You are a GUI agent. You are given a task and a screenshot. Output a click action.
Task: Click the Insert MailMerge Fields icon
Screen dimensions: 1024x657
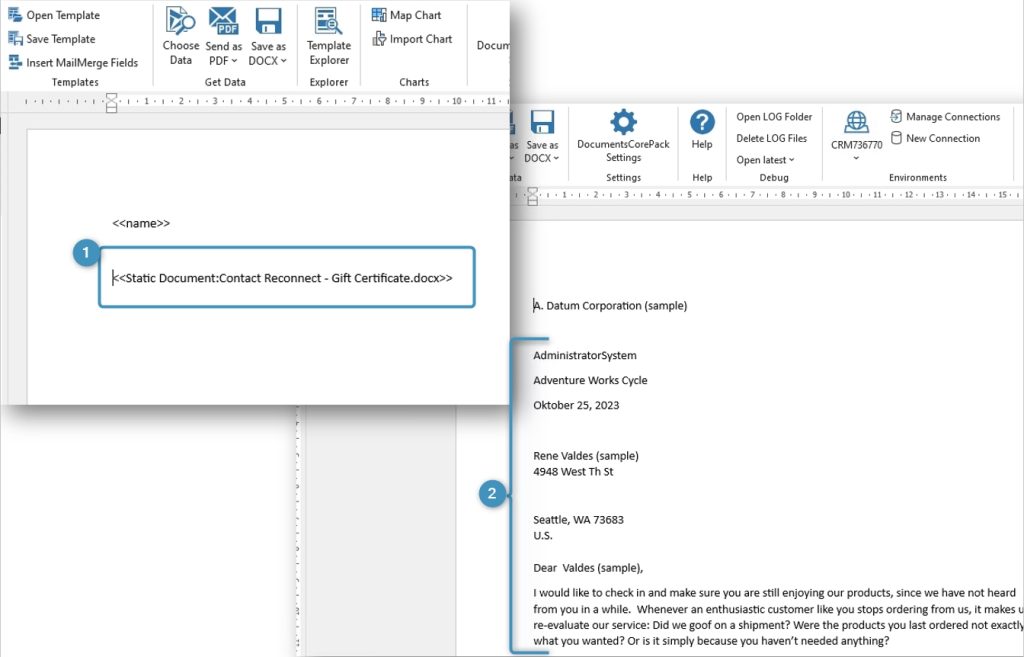(x=15, y=62)
